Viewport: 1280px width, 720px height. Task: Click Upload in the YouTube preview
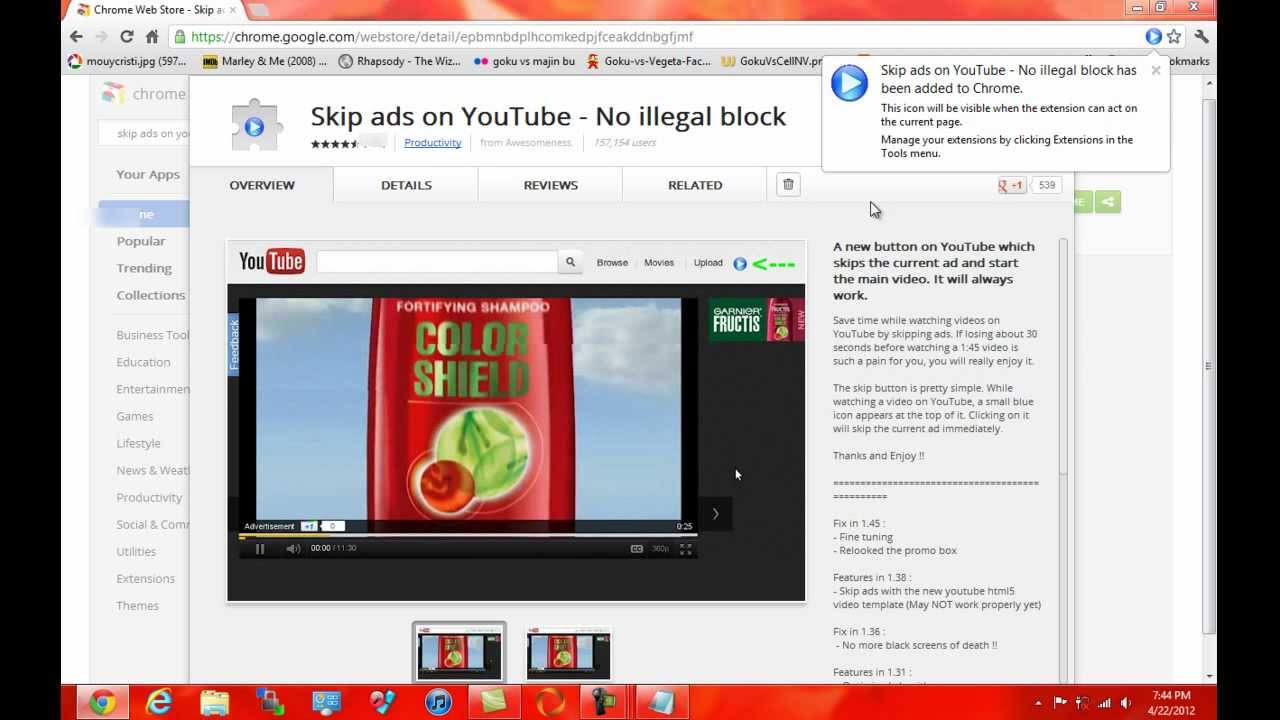[708, 263]
